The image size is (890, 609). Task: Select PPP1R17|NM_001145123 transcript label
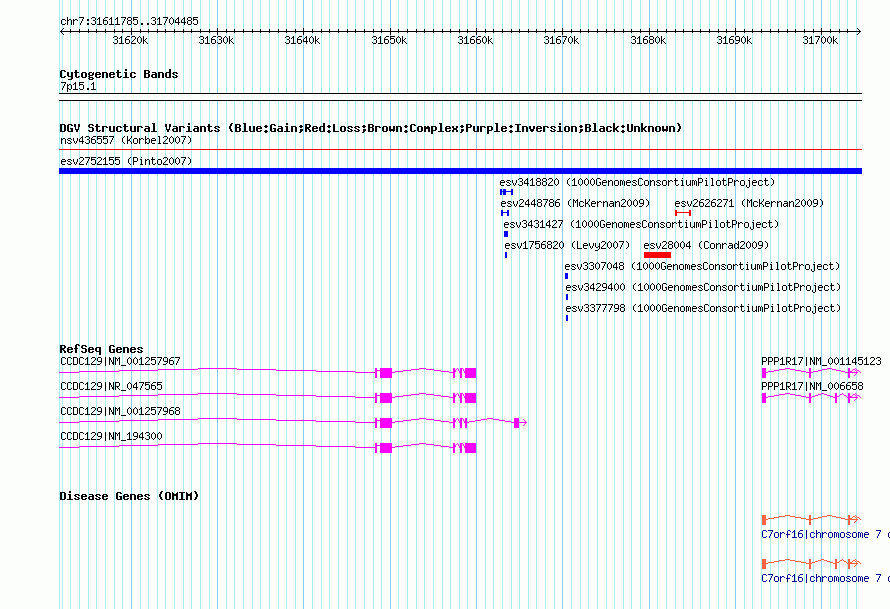pos(821,362)
